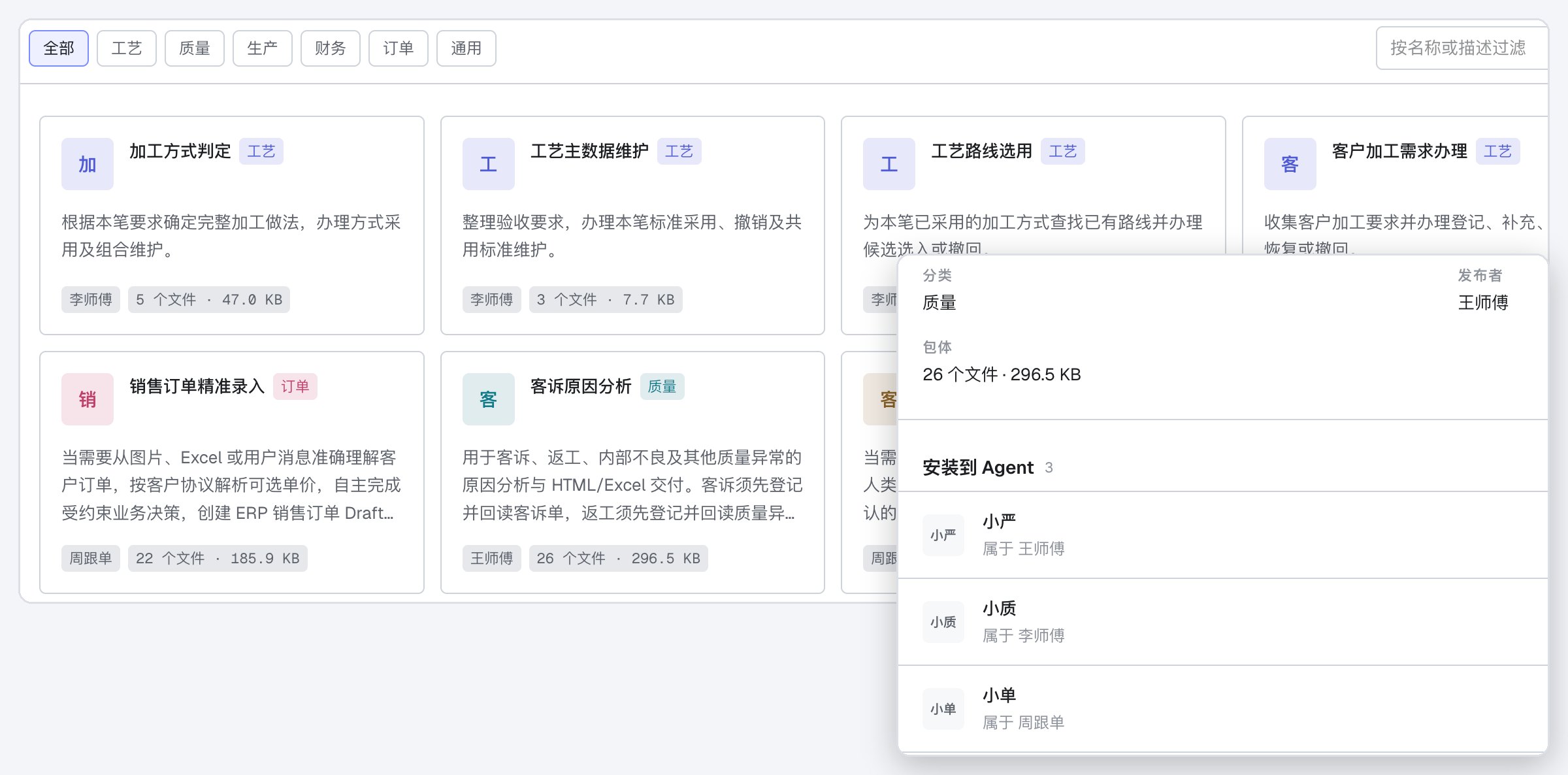
Task: Select the 全部 filter tab
Action: [59, 48]
